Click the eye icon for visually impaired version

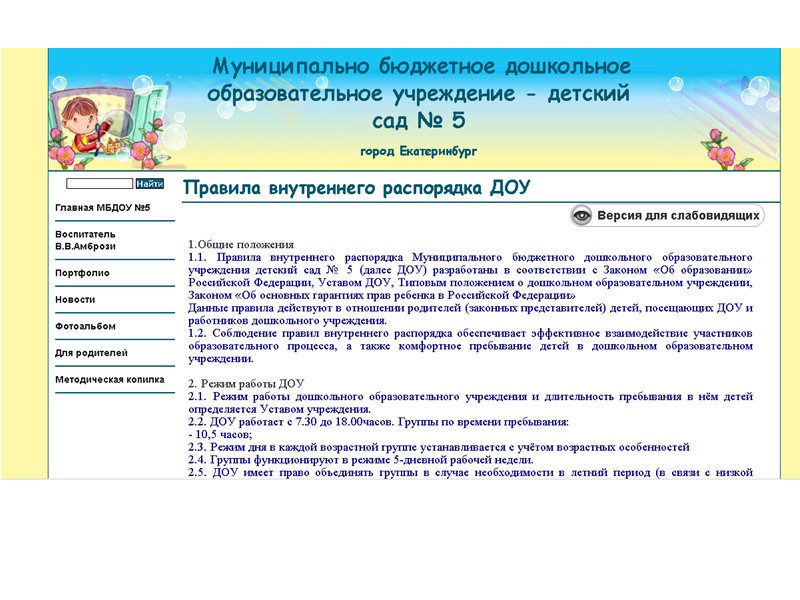[x=581, y=216]
